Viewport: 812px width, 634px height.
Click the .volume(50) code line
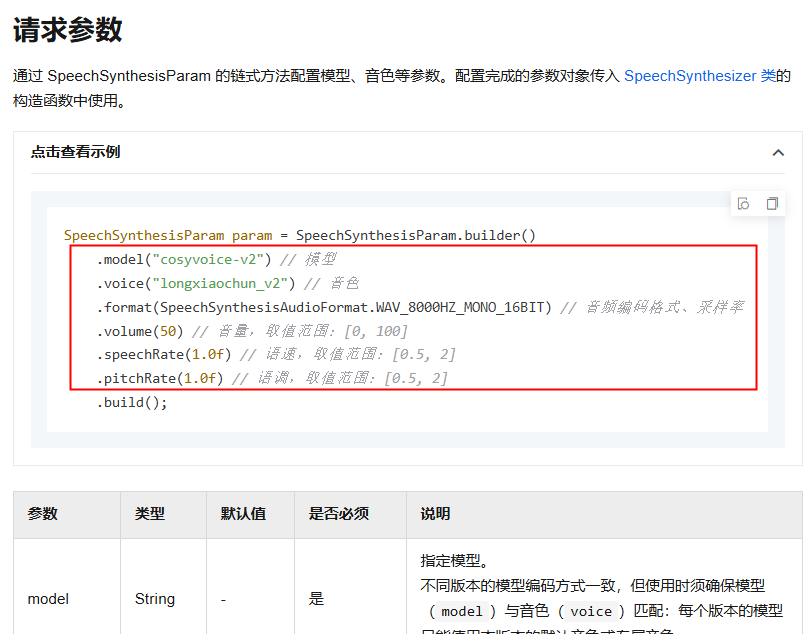tap(140, 331)
